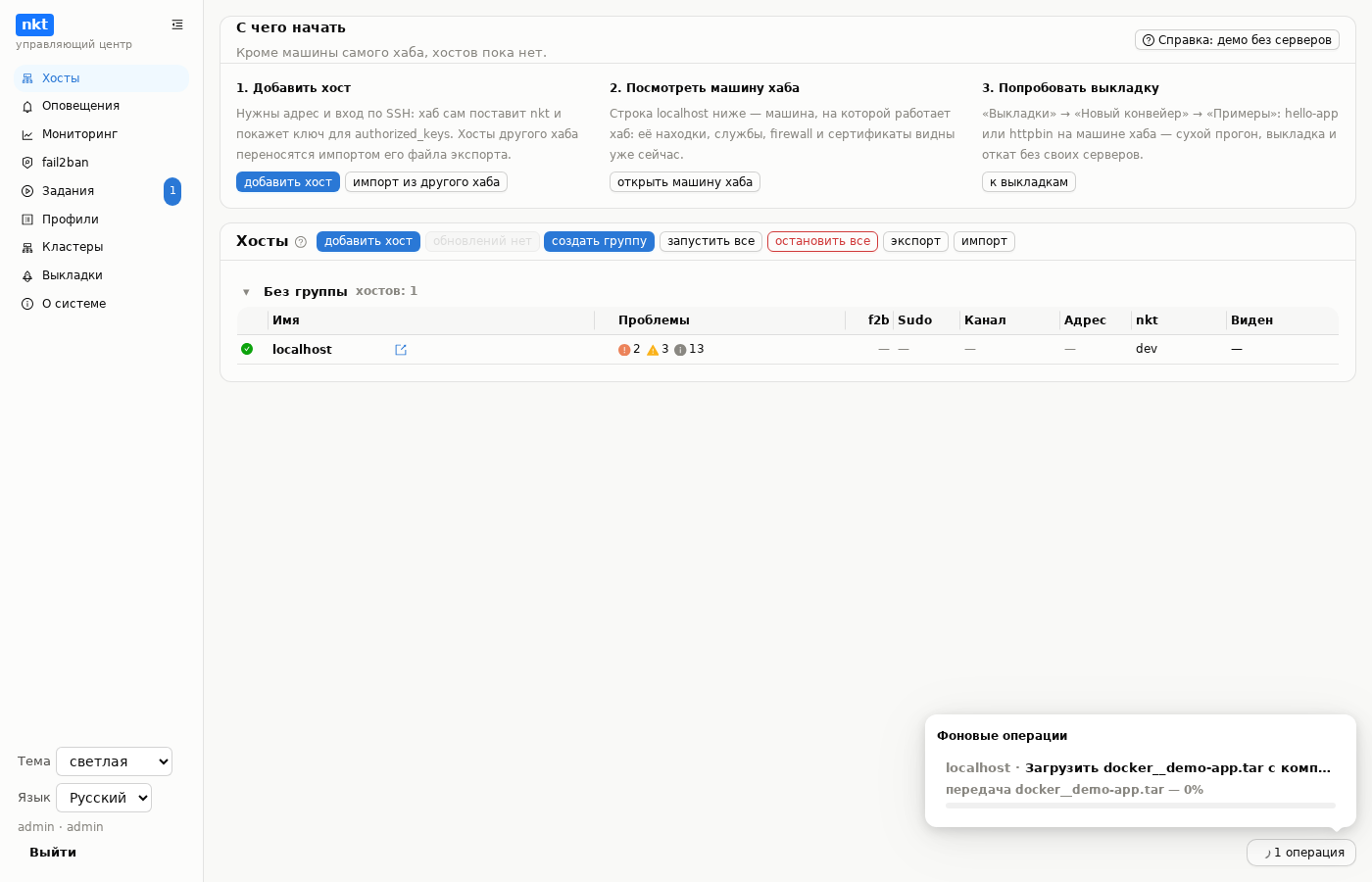Open Кластеры section

pos(101,247)
